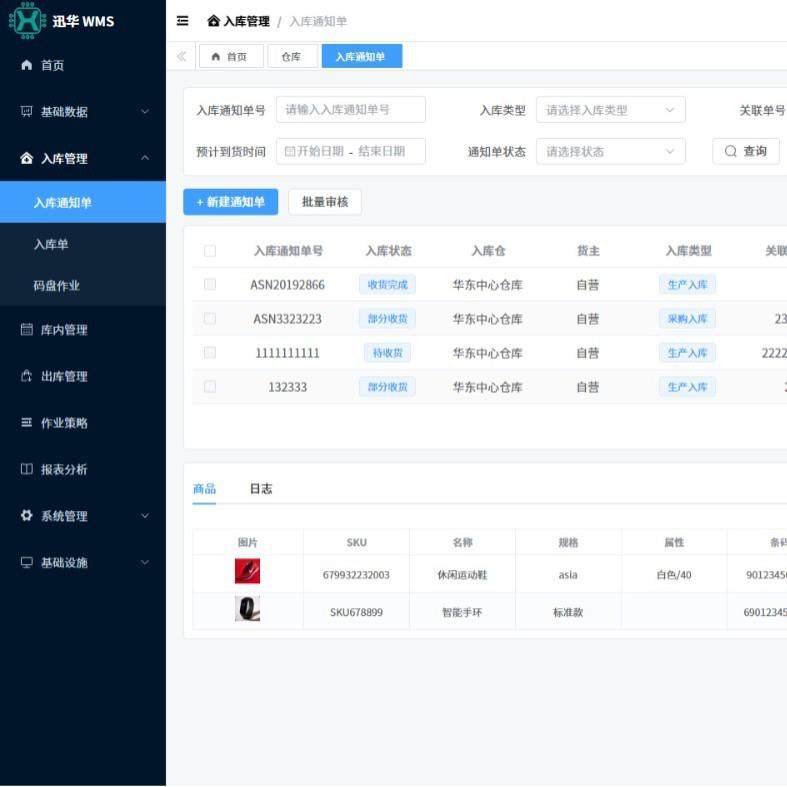Check the row 132333

(210, 386)
